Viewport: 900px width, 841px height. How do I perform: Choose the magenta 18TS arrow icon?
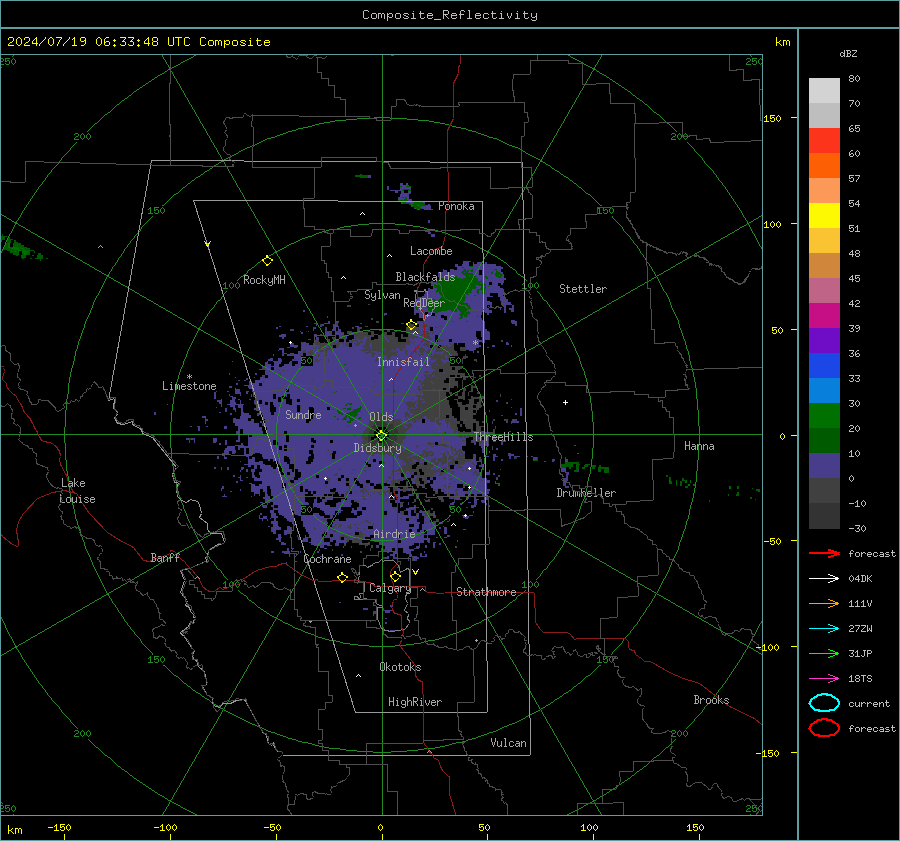click(824, 678)
